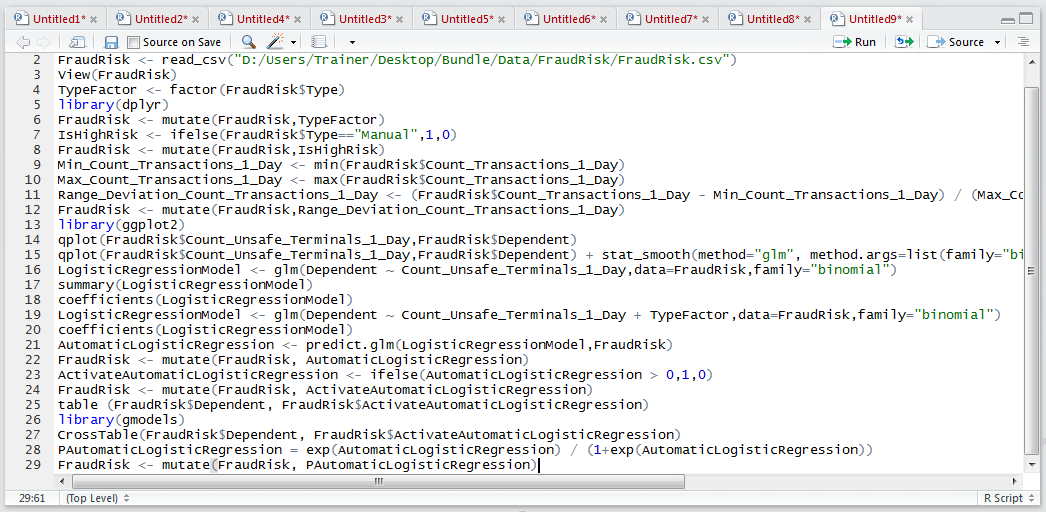Click the Compile Report notebook icon
Viewport: 1046px width, 512px height.
tap(319, 42)
